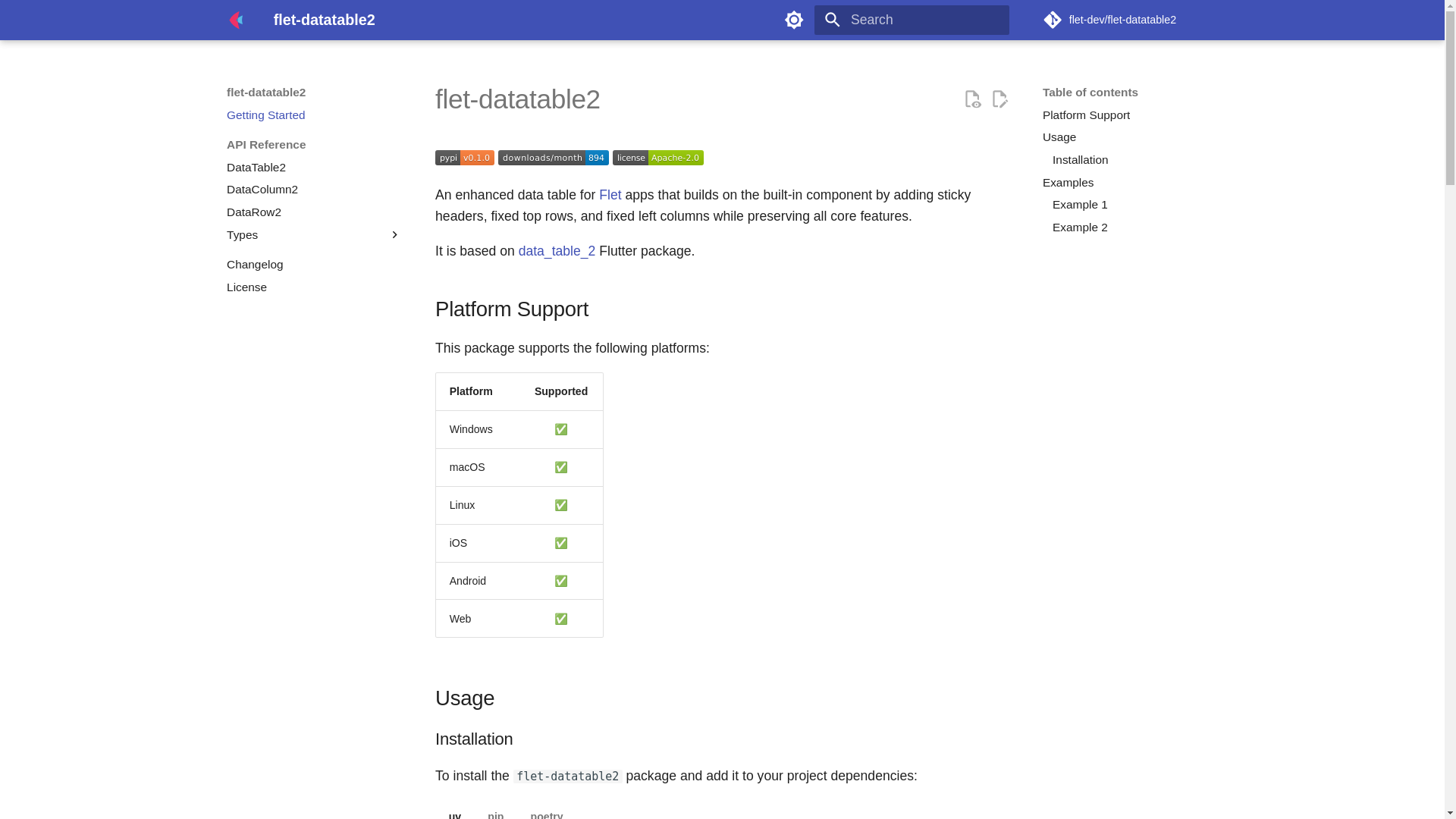Viewport: 1456px width, 819px height.
Task: Jump to Usage in table of contents
Action: [x=1059, y=137]
